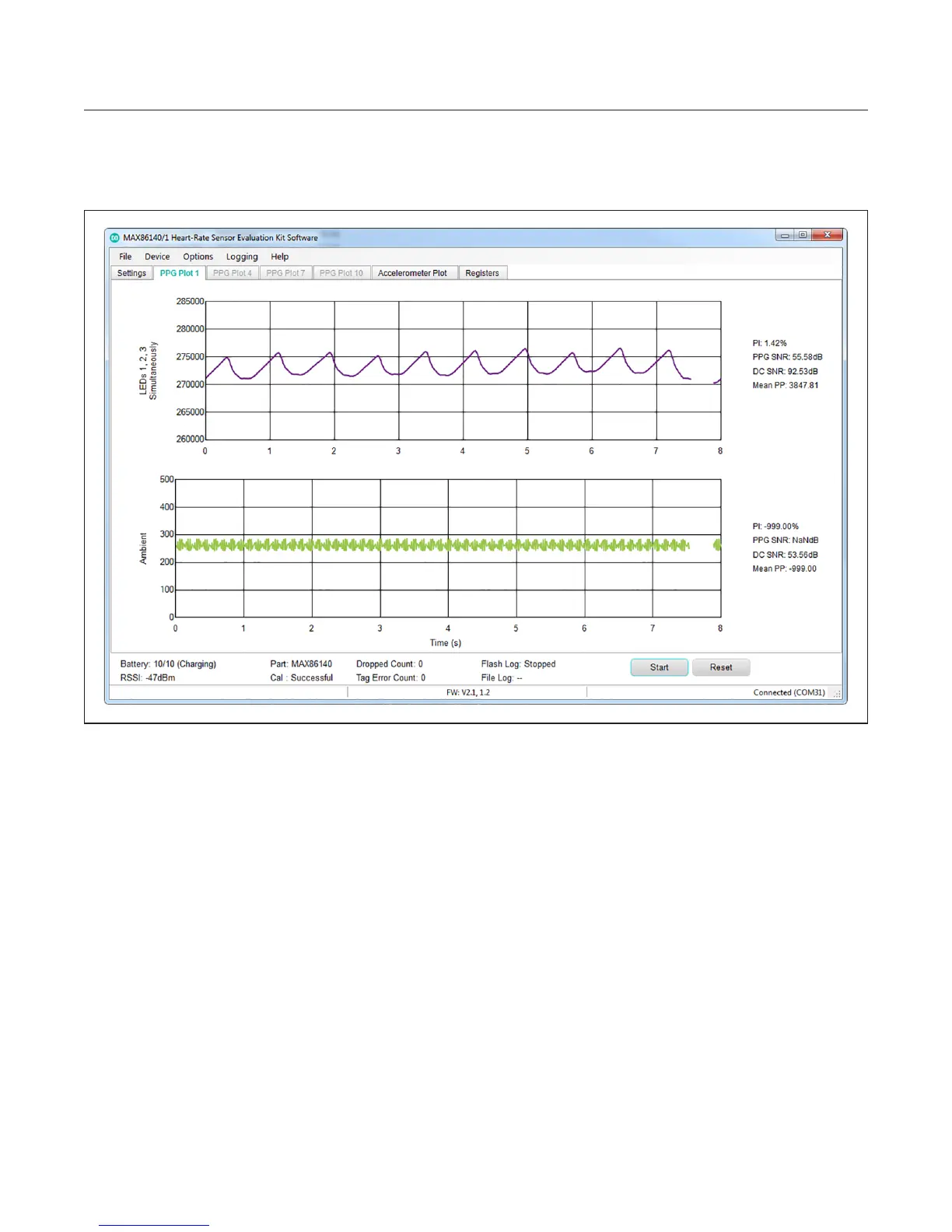Click the DC SNR: 53.56dB value
This screenshot has width=952, height=1232.
(x=785, y=555)
